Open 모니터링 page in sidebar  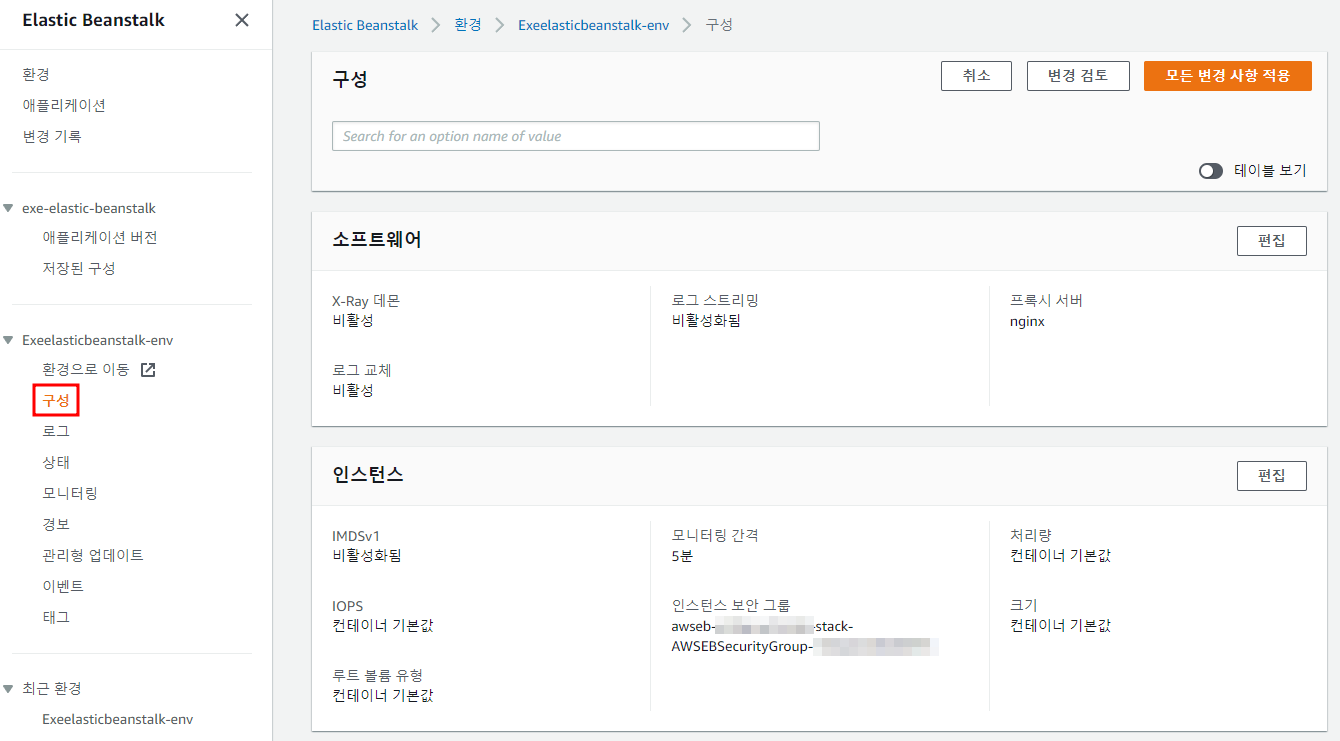click(x=70, y=493)
